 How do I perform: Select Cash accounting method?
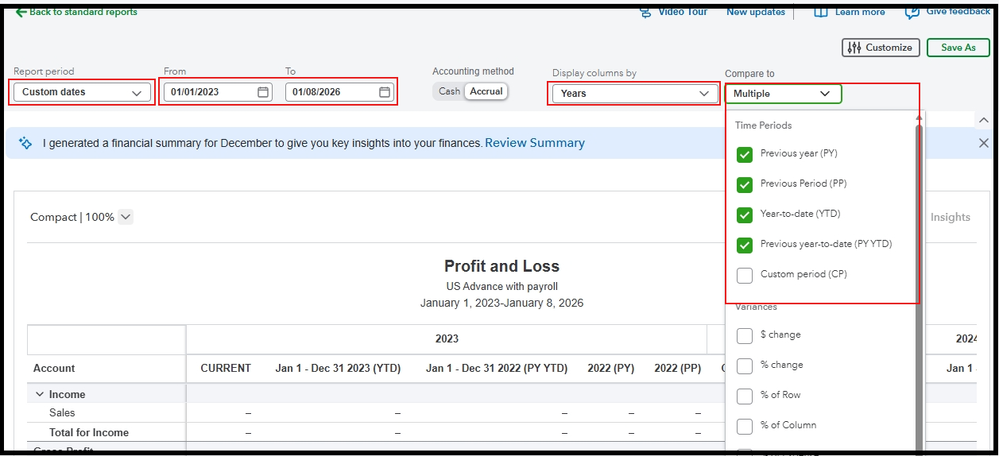coord(449,91)
